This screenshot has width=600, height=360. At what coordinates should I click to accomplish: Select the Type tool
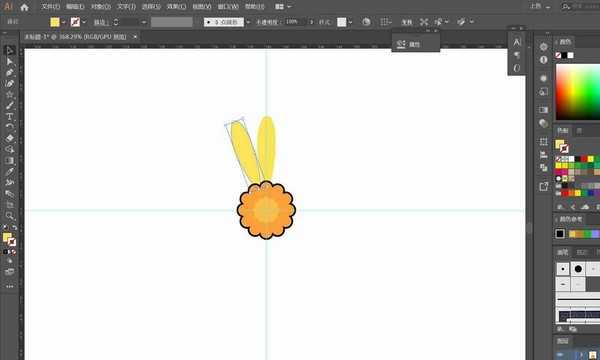click(x=10, y=116)
